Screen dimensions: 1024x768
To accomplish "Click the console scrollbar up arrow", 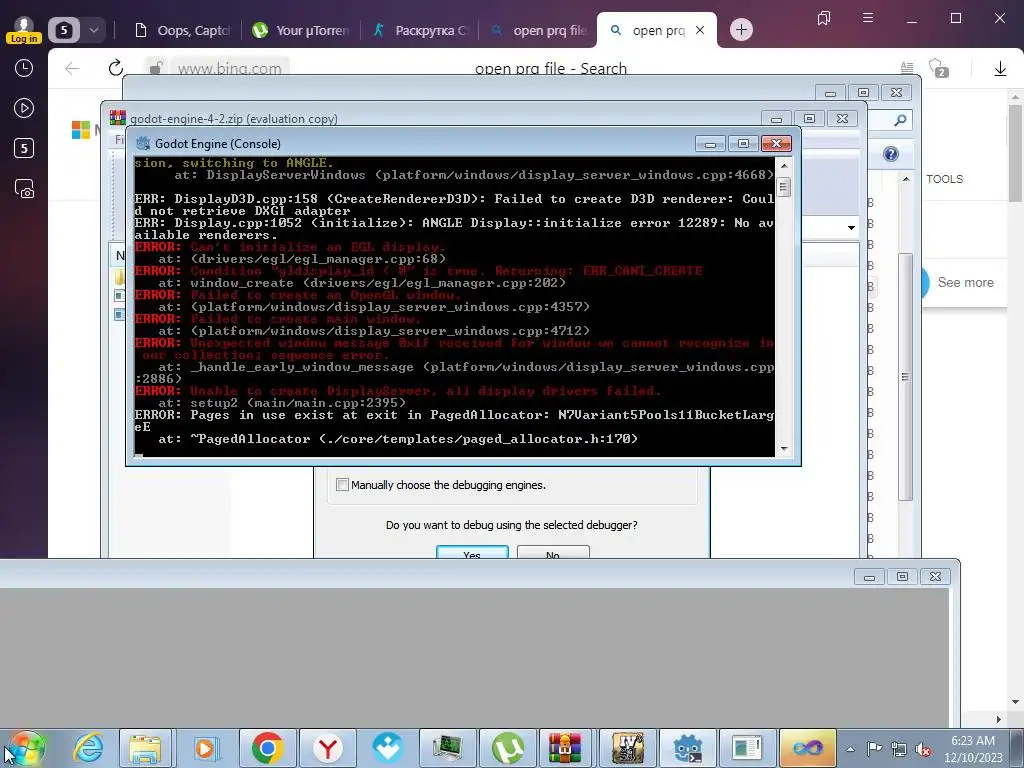I will click(784, 165).
